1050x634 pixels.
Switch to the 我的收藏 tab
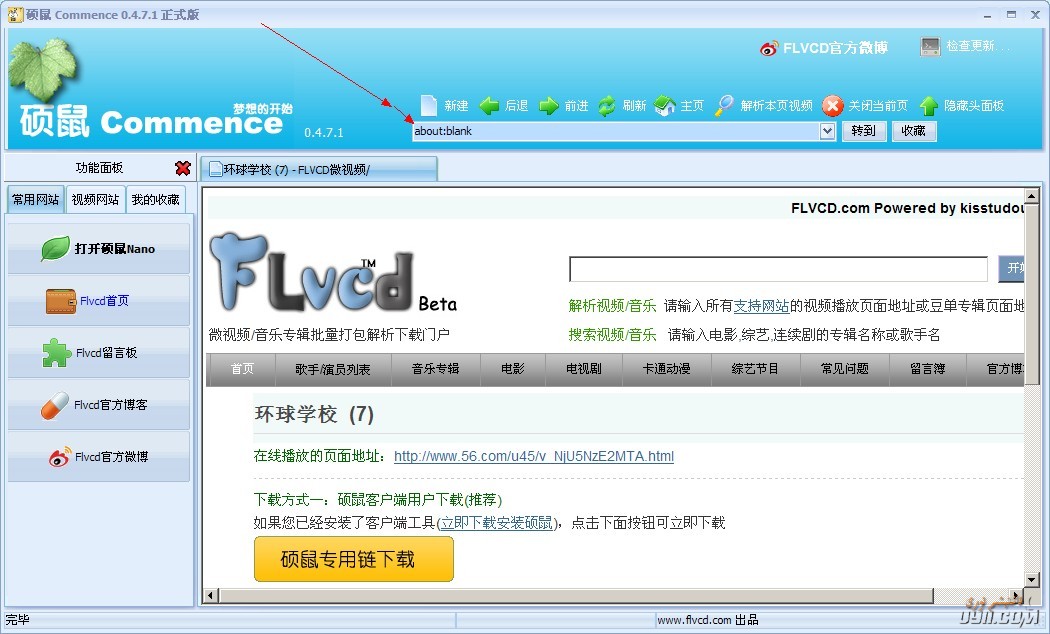155,200
